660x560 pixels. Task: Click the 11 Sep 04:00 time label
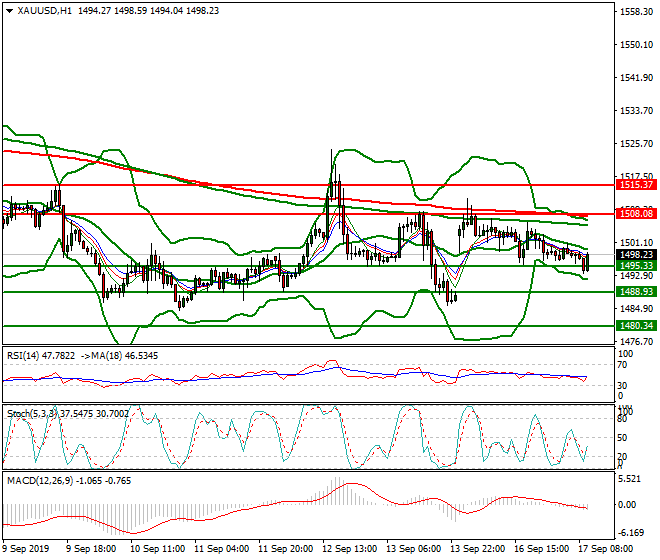[221, 549]
